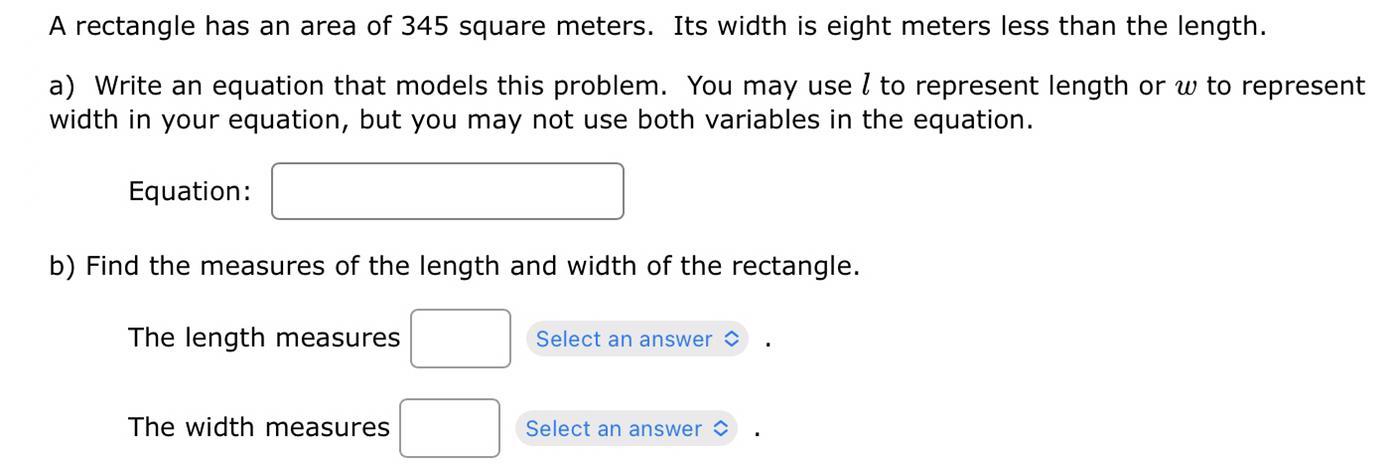Click the number 345 in the problem
The image size is (1400, 466).
425,26
